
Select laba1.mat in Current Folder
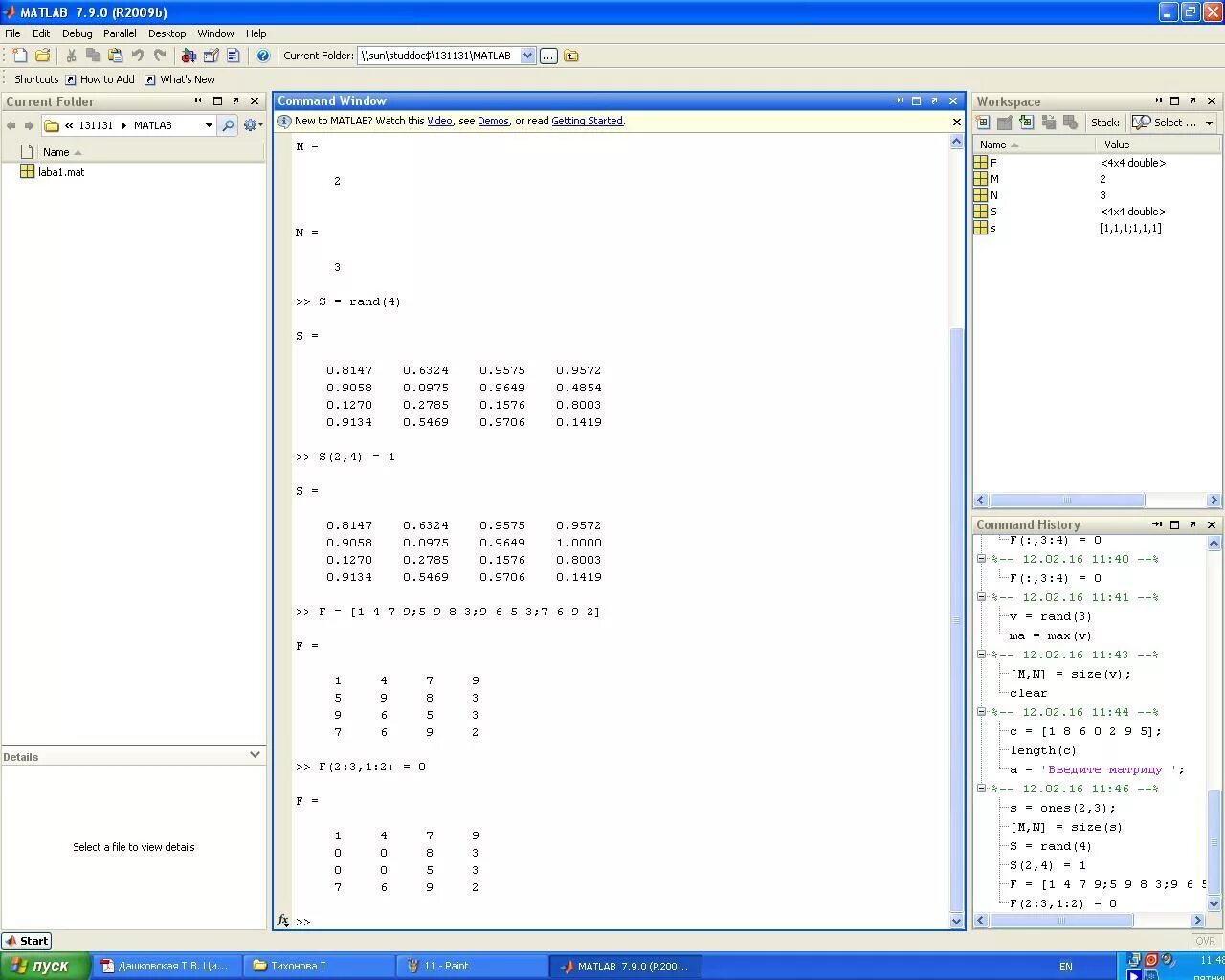[x=52, y=172]
